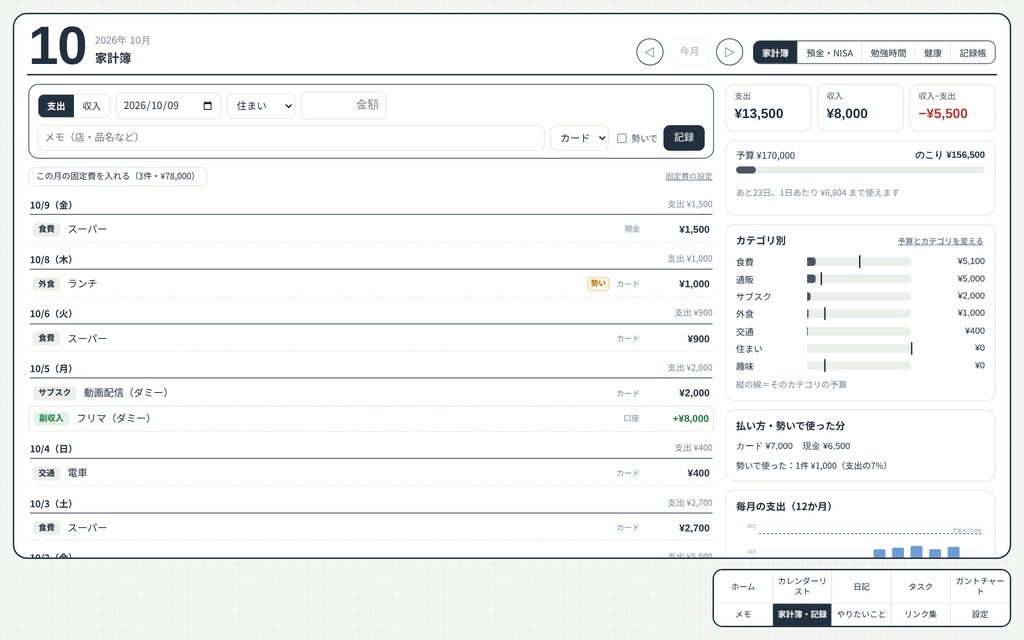1024x640 pixels.
Task: Check the 勢いで checkbox
Action: [622, 138]
